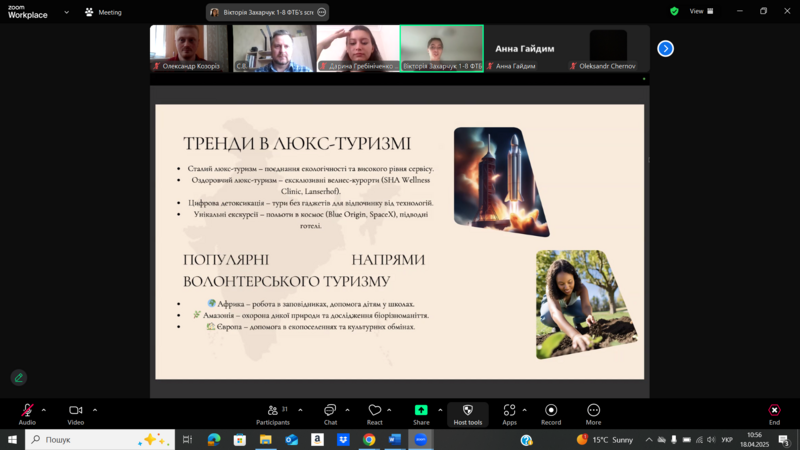Open Host tools shield button
Screen dimensions: 800x450
click(x=468, y=414)
